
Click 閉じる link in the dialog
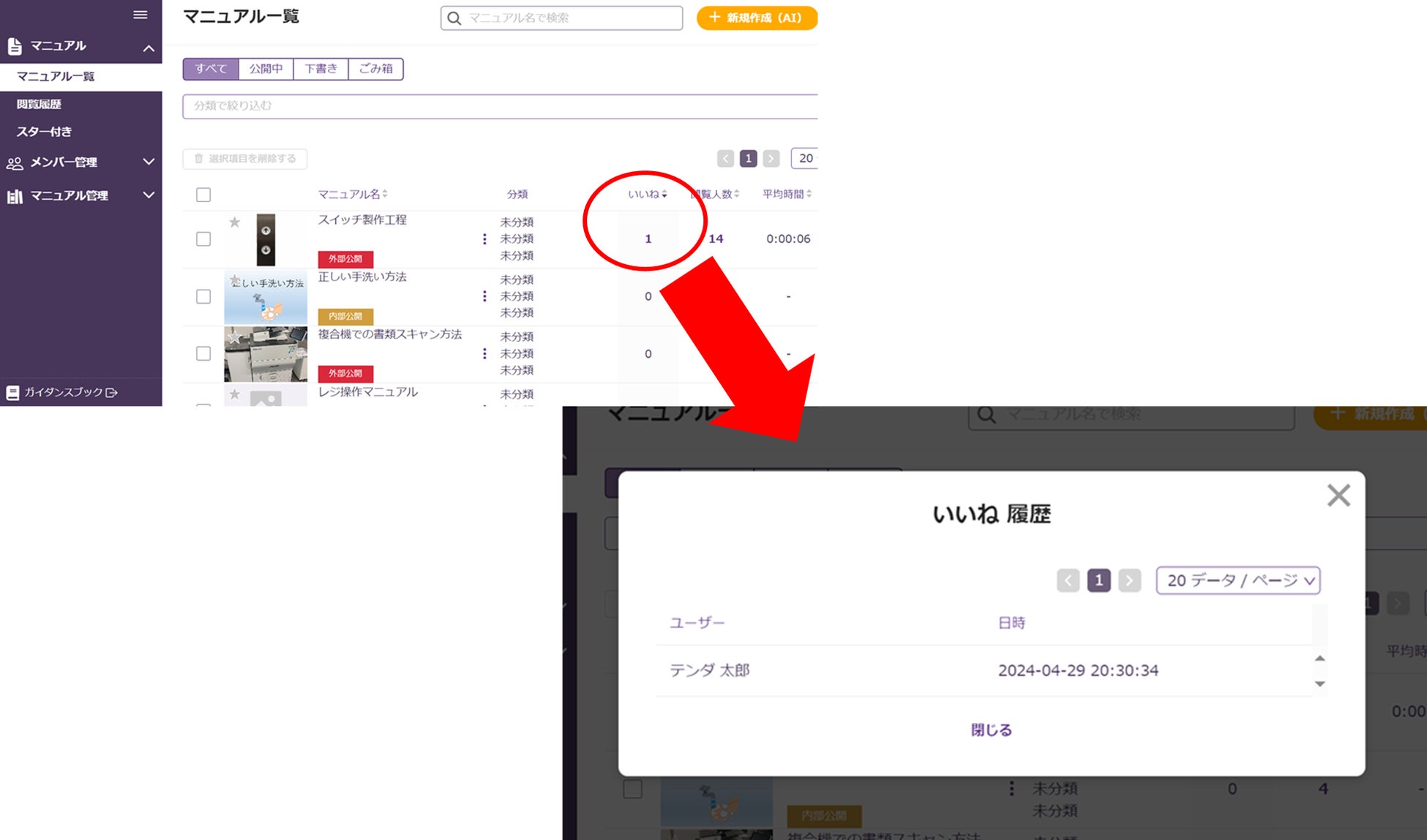[991, 730]
